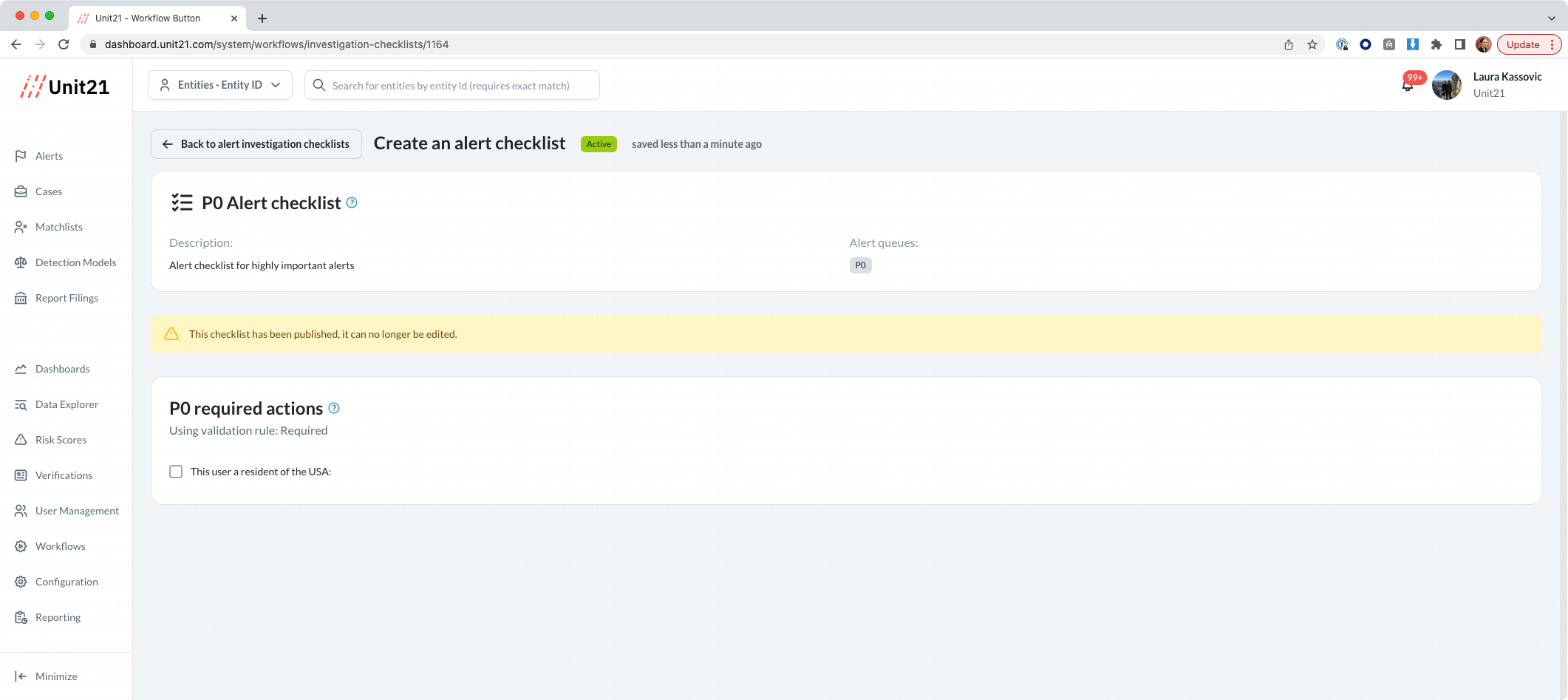Open Laura Kassovic profile avatar
Image resolution: width=1568 pixels, height=700 pixels.
(x=1447, y=85)
